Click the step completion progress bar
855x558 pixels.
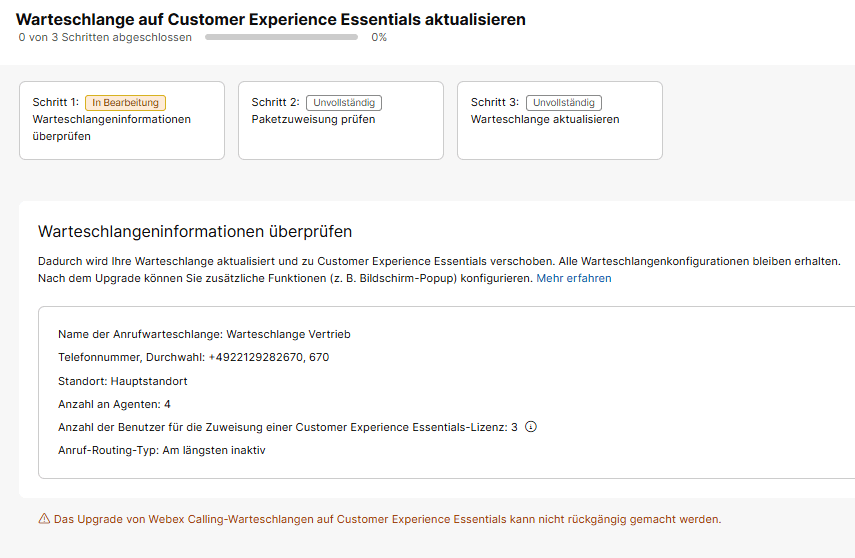coord(281,37)
